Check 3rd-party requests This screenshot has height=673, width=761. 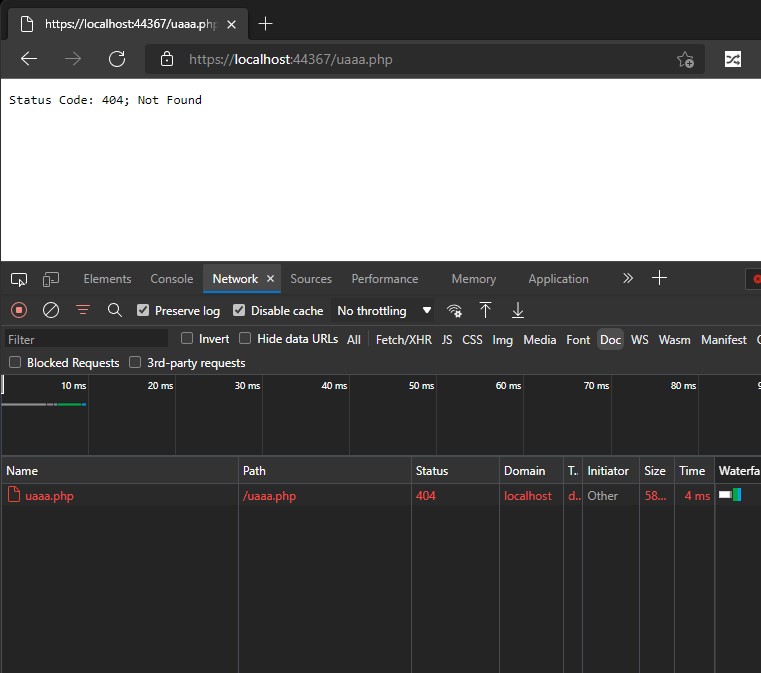point(135,362)
